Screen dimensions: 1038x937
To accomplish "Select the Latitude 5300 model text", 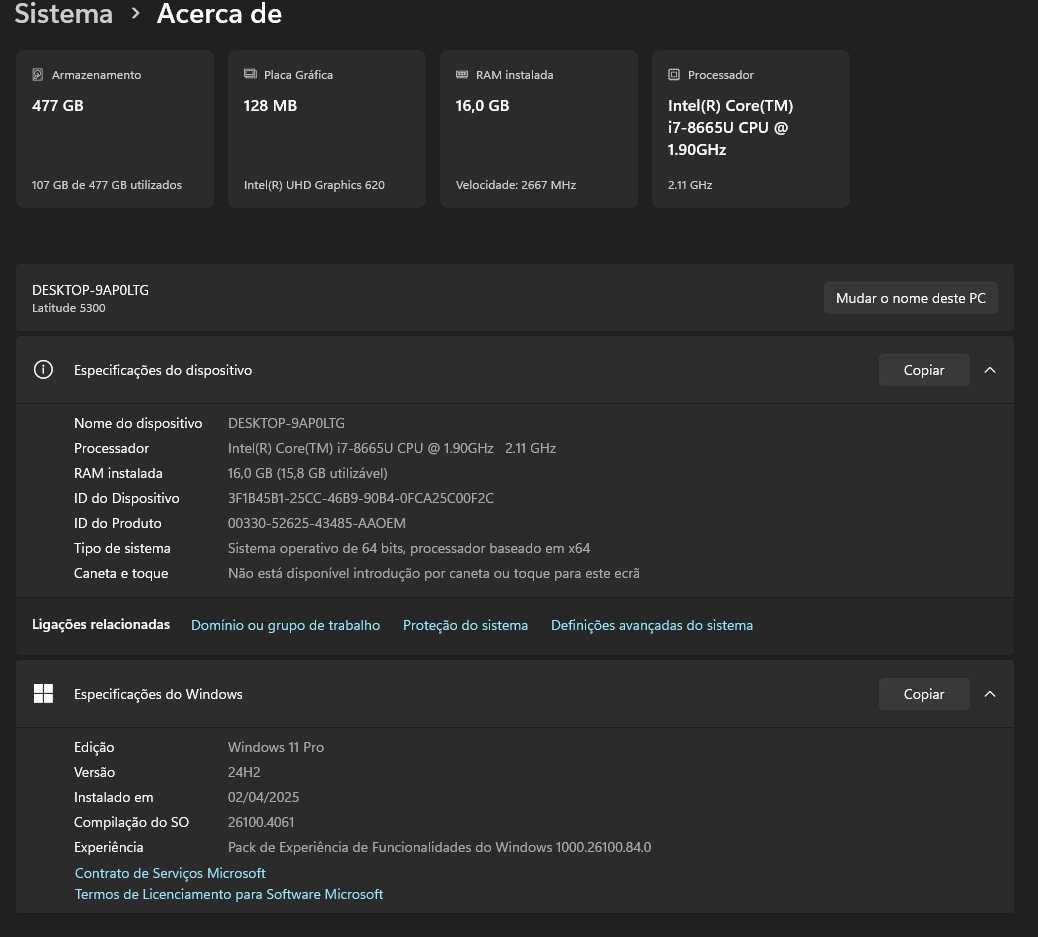I will click(x=68, y=308).
